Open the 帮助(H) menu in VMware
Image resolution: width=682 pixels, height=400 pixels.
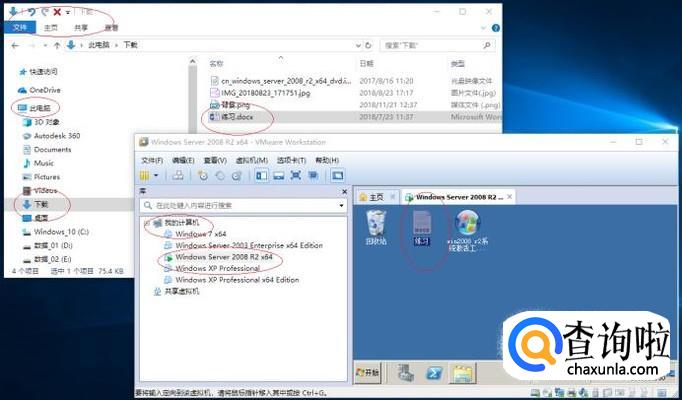[327, 160]
